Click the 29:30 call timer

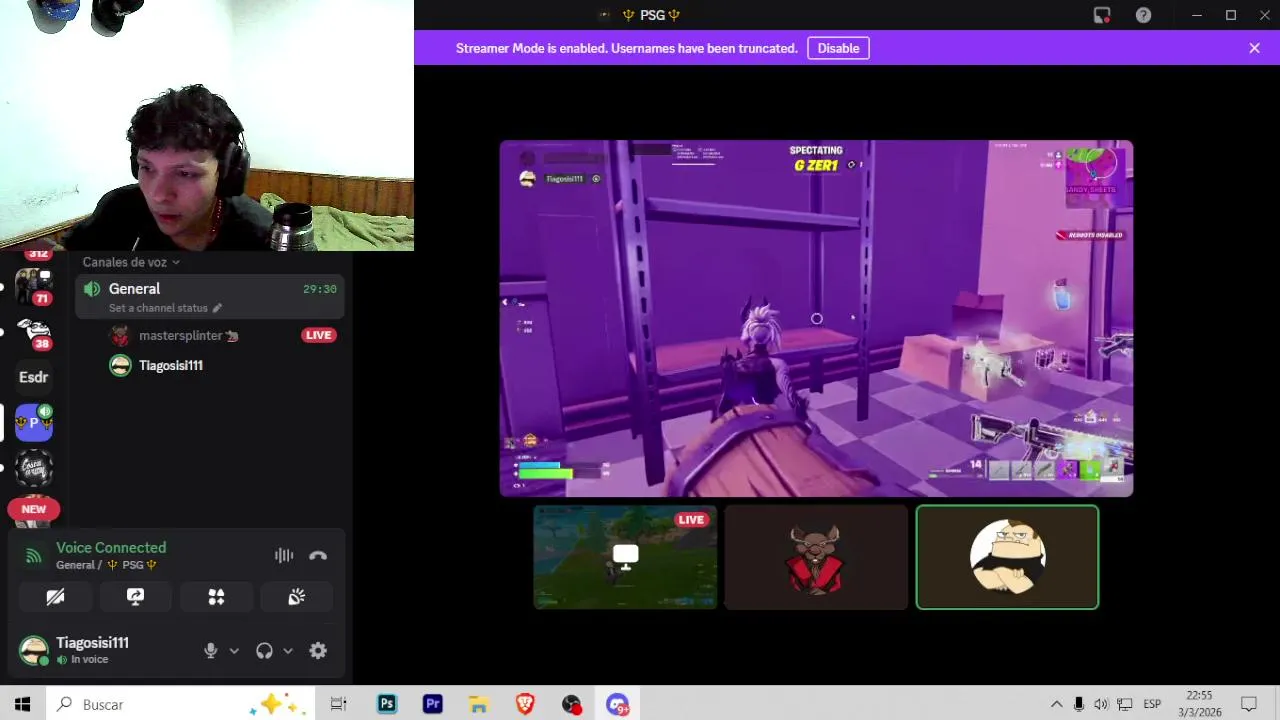[x=320, y=289]
